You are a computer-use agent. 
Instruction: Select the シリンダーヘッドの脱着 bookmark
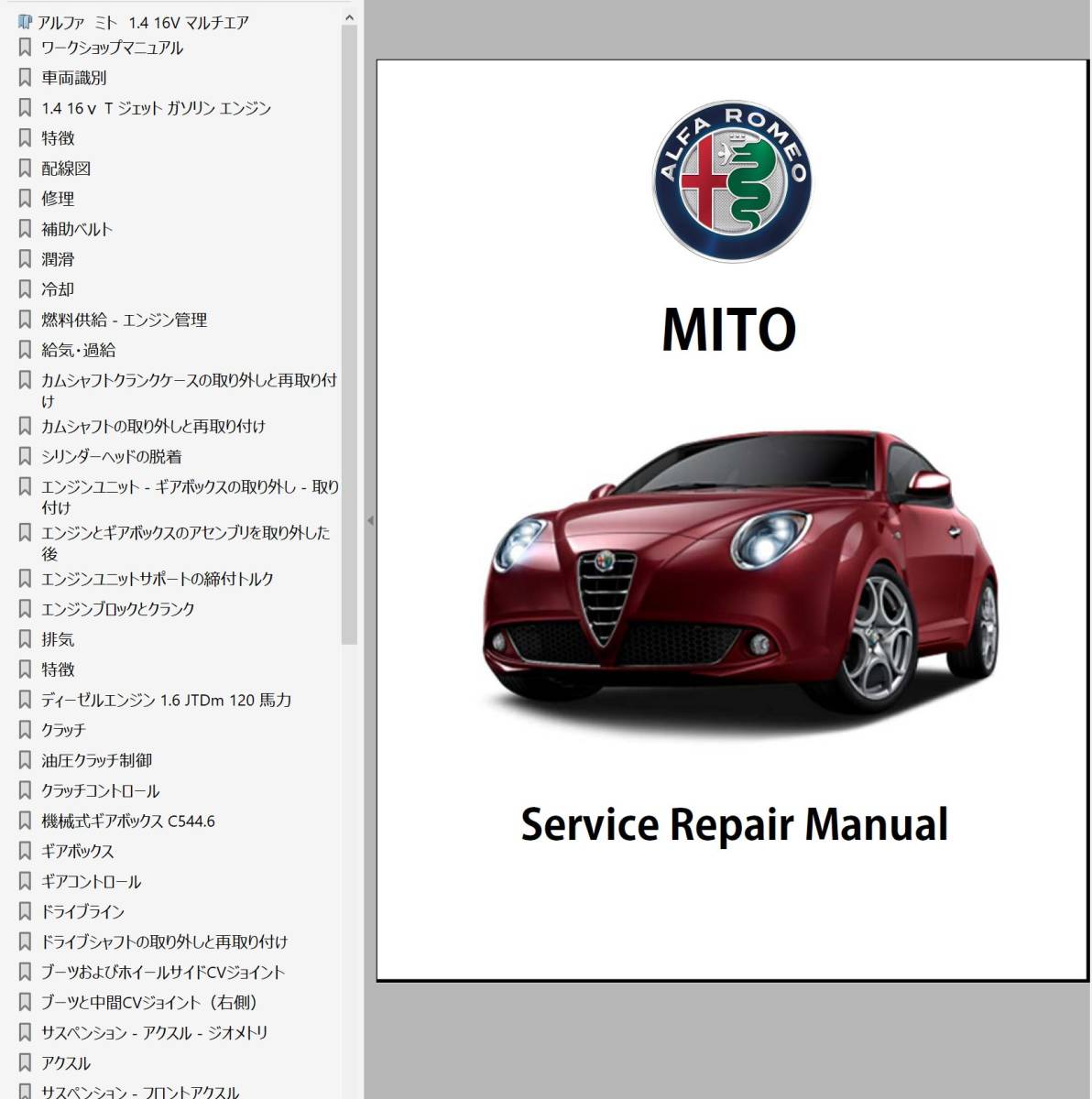111,456
